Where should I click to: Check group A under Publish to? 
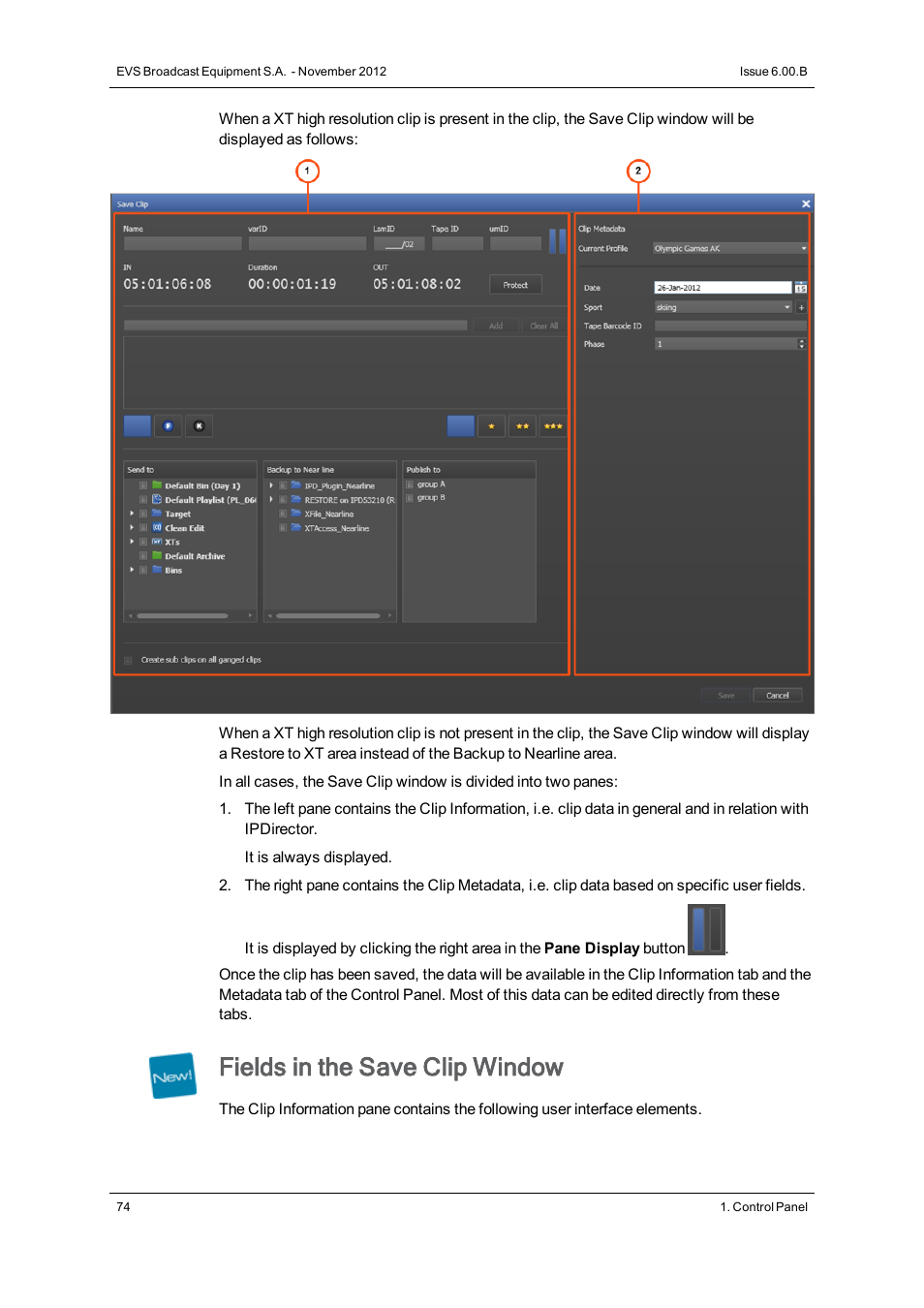410,484
